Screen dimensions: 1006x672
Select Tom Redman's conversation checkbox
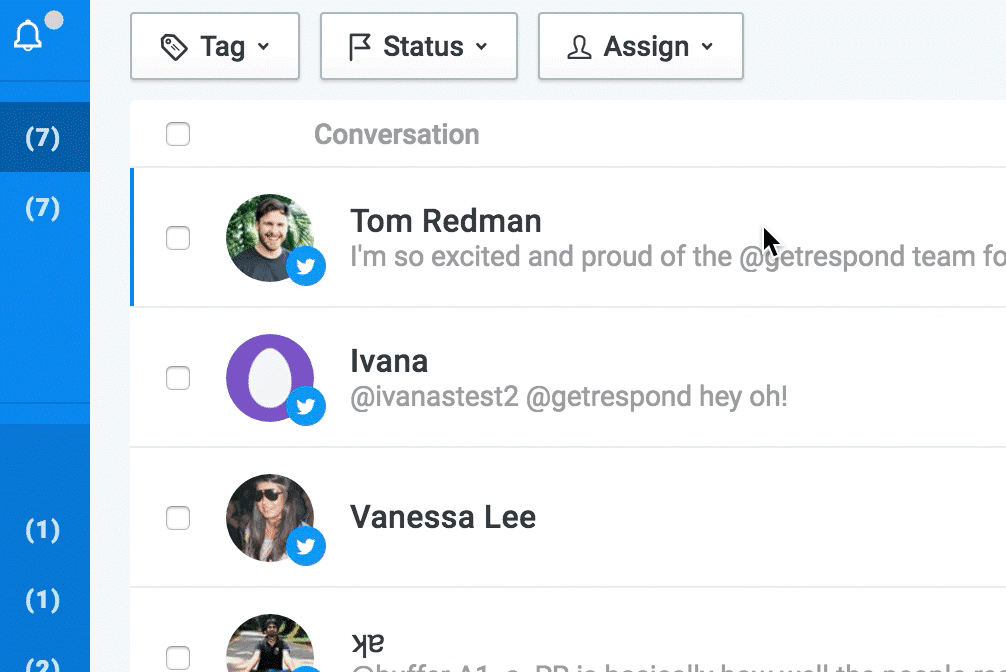pos(178,238)
